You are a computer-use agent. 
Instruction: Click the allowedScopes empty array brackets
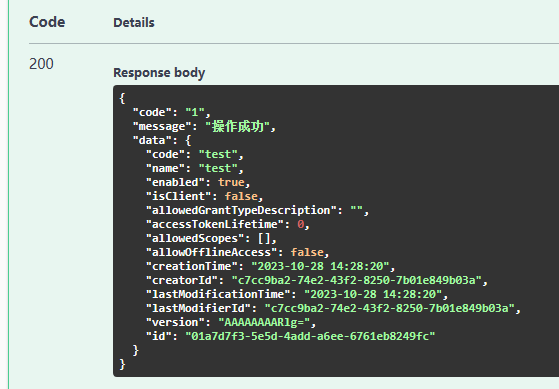tap(264, 238)
